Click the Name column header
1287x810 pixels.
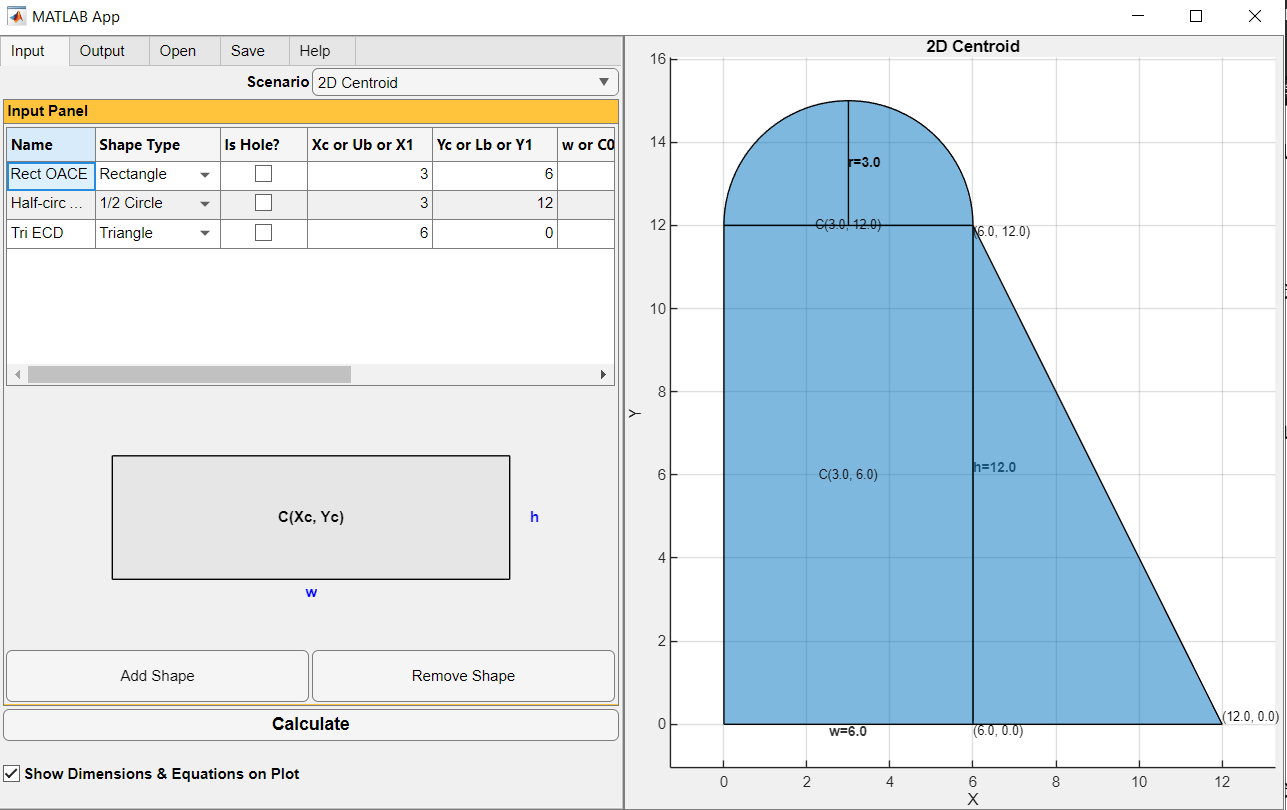(51, 145)
